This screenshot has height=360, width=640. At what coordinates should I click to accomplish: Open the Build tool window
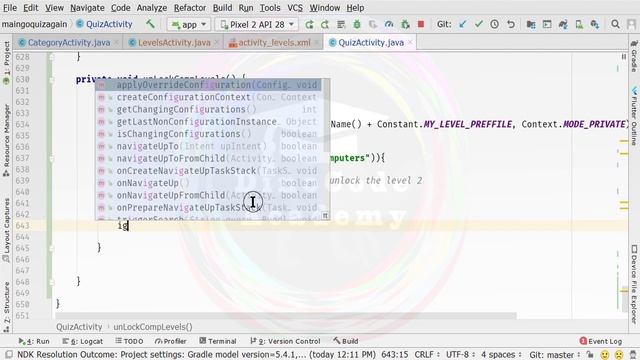click(346, 341)
